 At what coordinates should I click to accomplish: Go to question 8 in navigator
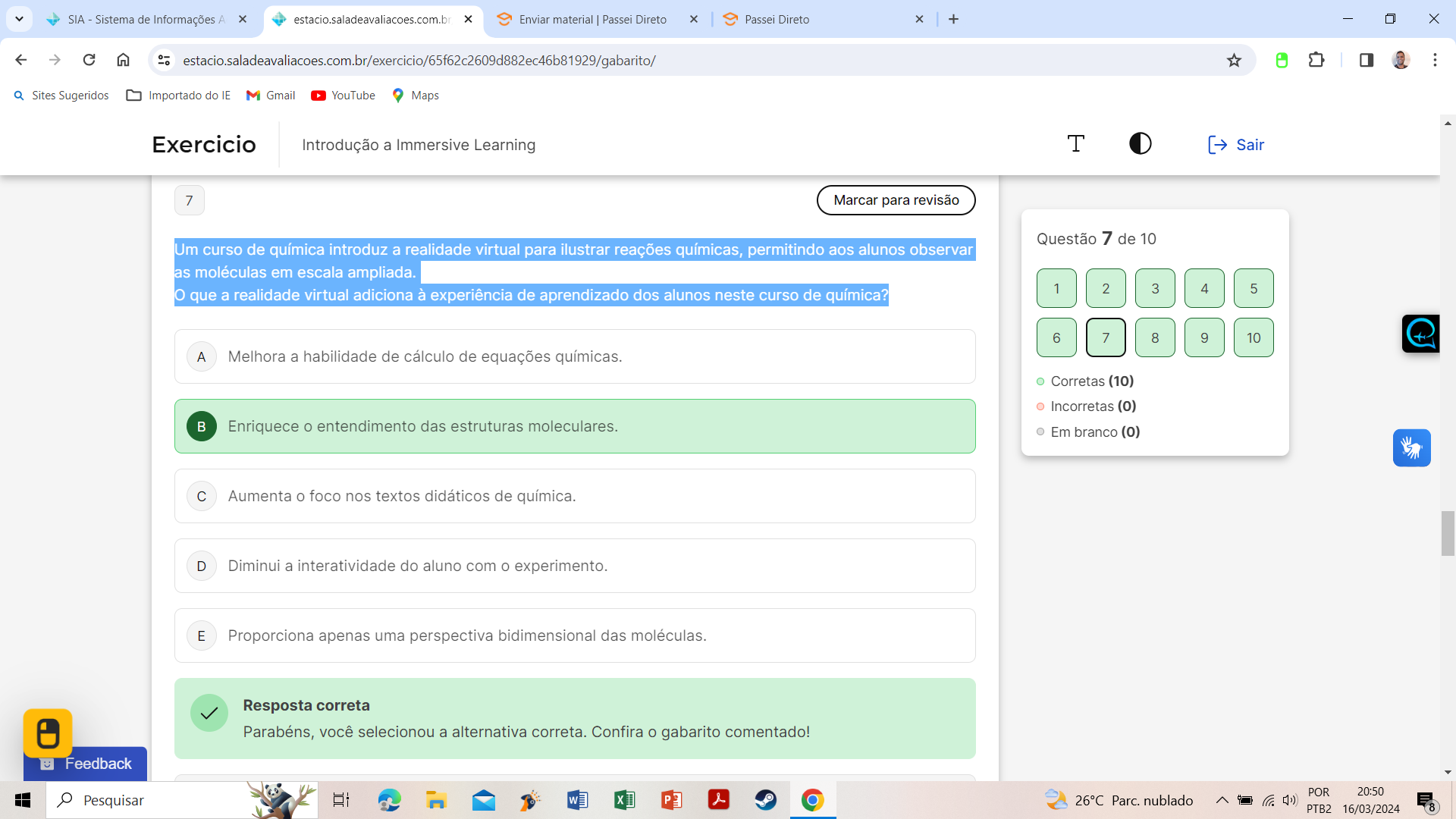(1154, 338)
